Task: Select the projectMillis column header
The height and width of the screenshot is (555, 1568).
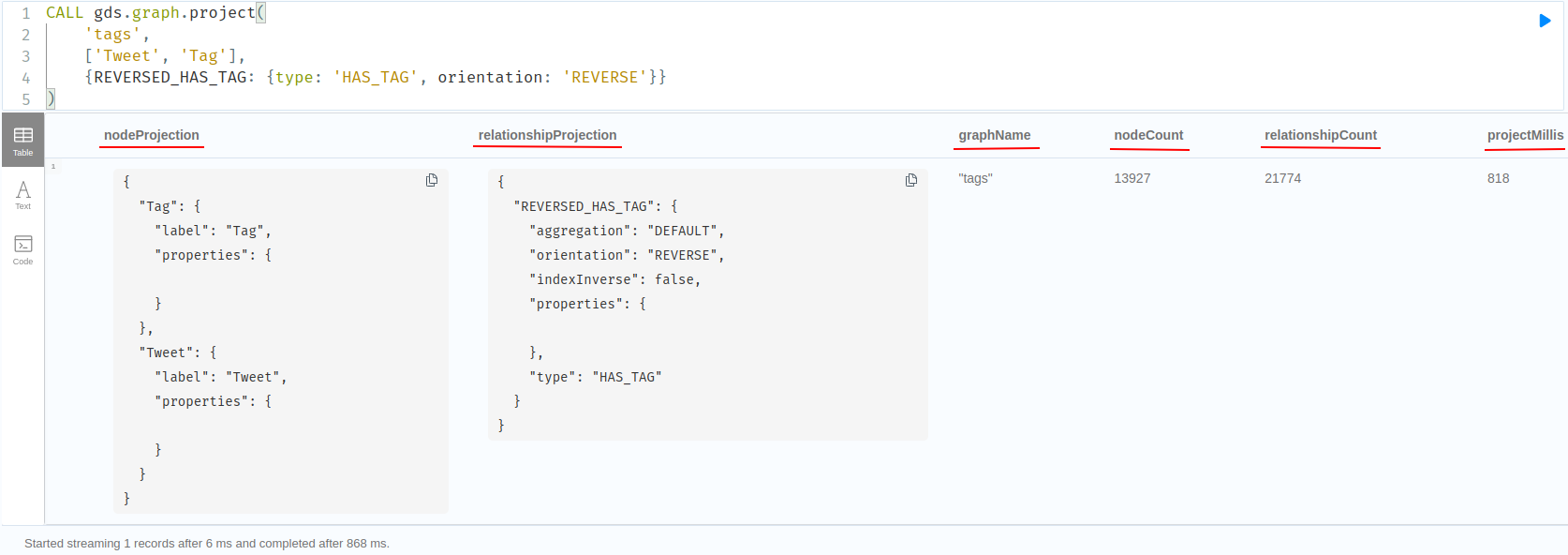Action: [x=1525, y=135]
